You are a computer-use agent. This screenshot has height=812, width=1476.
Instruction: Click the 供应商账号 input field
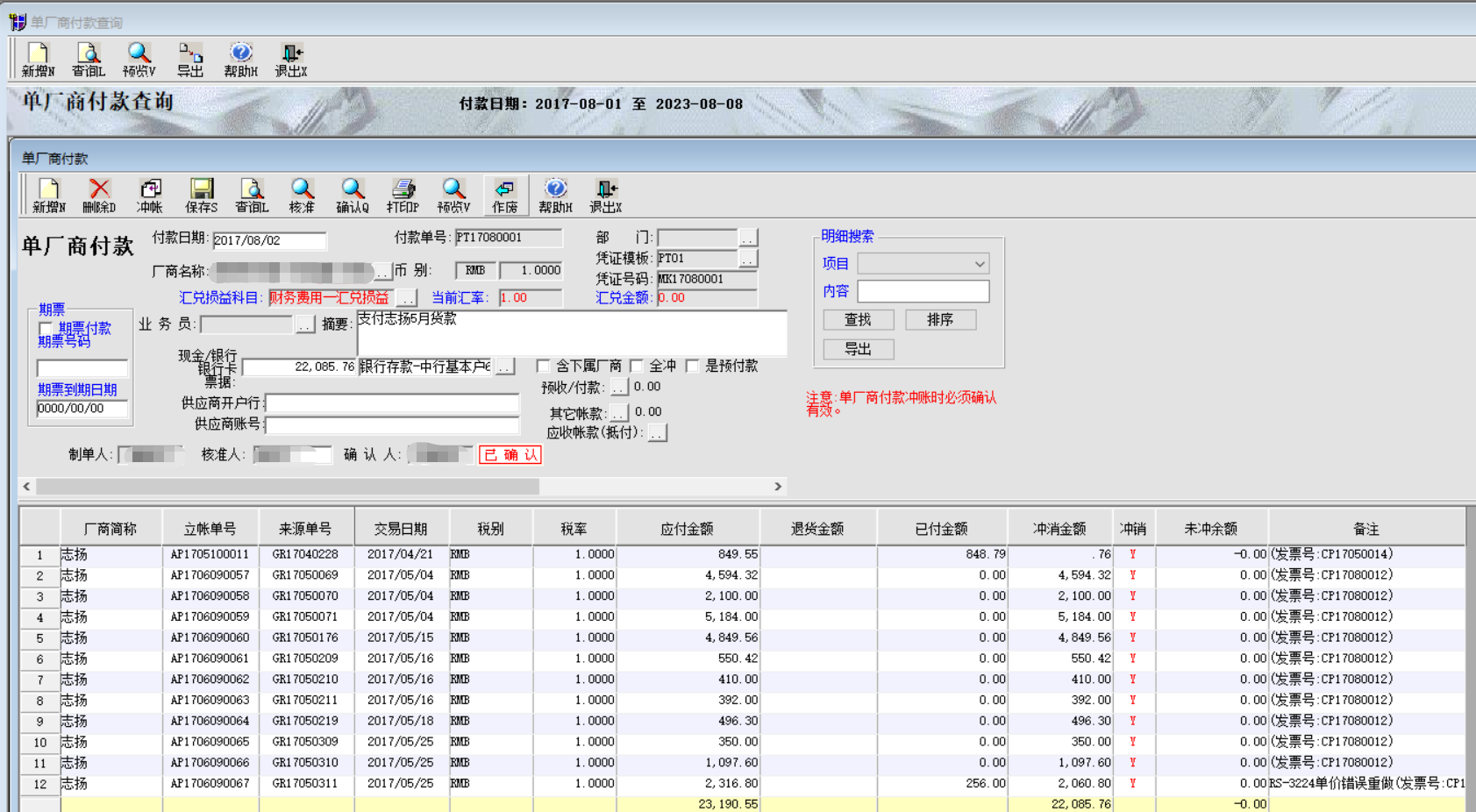click(392, 425)
